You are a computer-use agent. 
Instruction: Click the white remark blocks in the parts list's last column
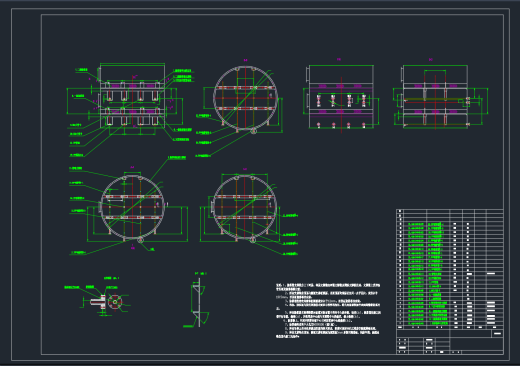click(x=491, y=312)
